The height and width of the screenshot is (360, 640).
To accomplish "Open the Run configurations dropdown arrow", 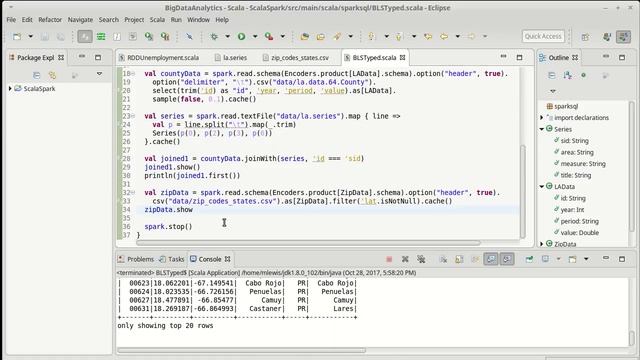I will 255,37.
